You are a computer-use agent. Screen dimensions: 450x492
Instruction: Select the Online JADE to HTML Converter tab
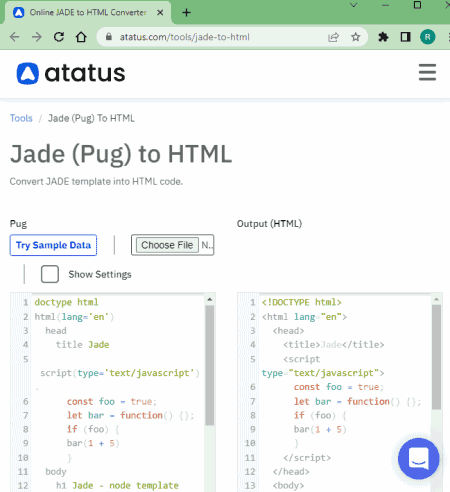[x=88, y=13]
